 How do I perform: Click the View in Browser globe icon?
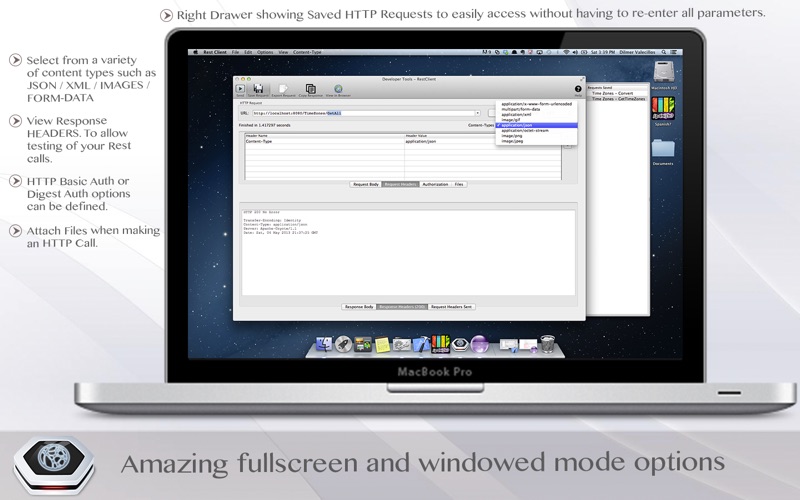(x=338, y=89)
